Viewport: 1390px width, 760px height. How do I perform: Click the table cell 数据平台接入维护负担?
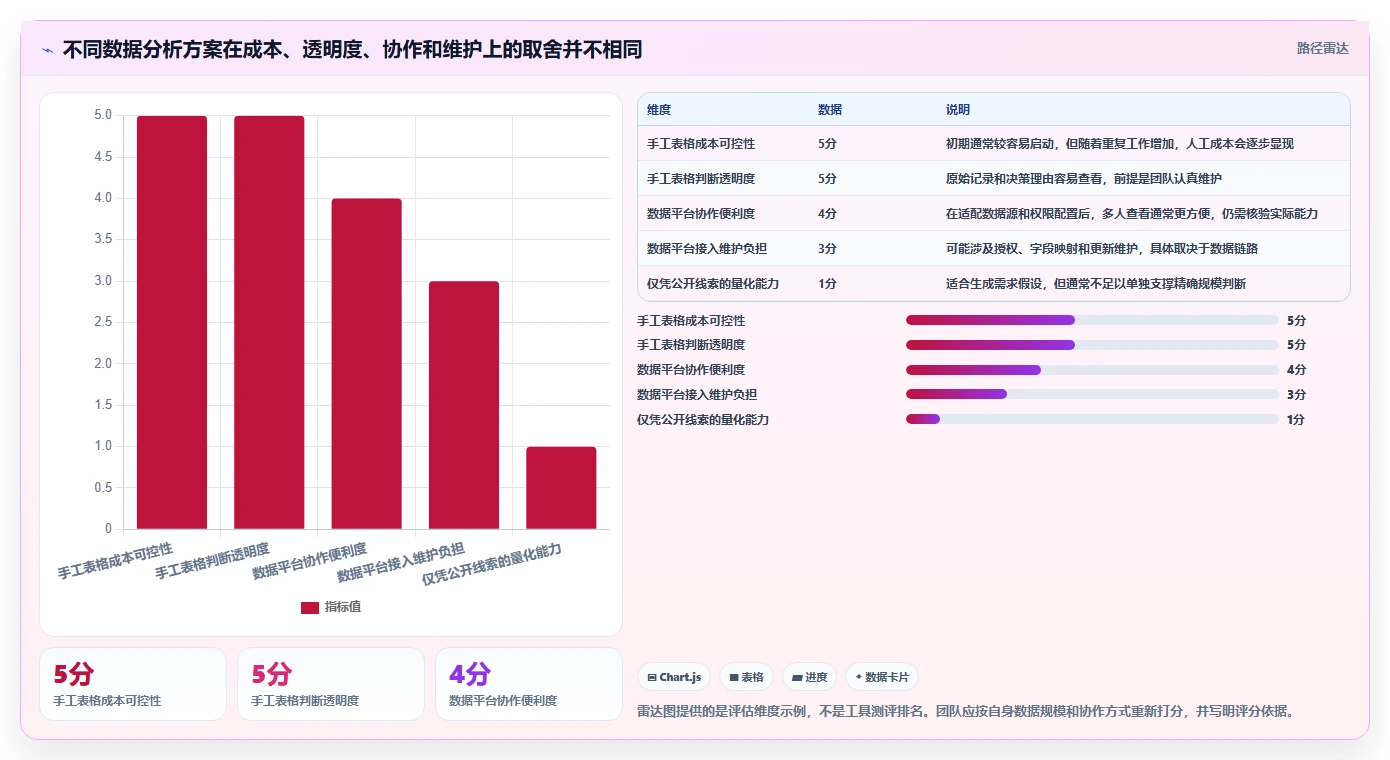click(x=707, y=249)
